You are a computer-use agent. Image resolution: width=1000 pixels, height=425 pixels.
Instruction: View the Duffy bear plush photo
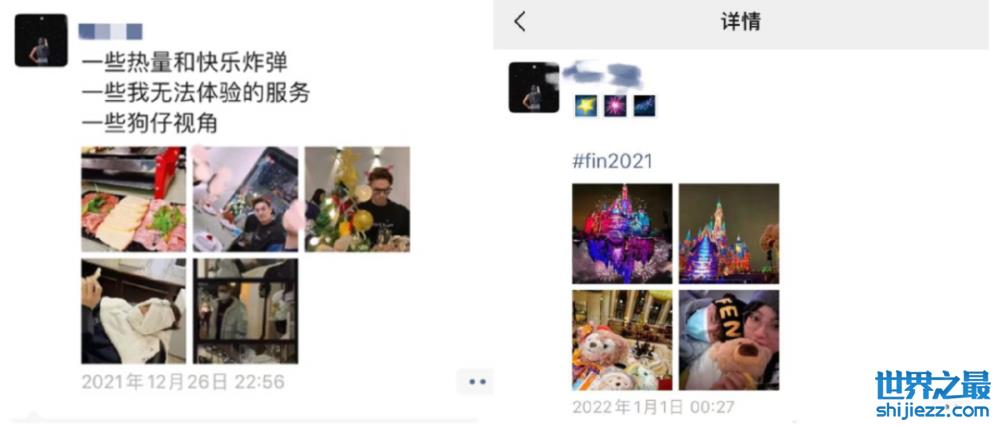622,340
